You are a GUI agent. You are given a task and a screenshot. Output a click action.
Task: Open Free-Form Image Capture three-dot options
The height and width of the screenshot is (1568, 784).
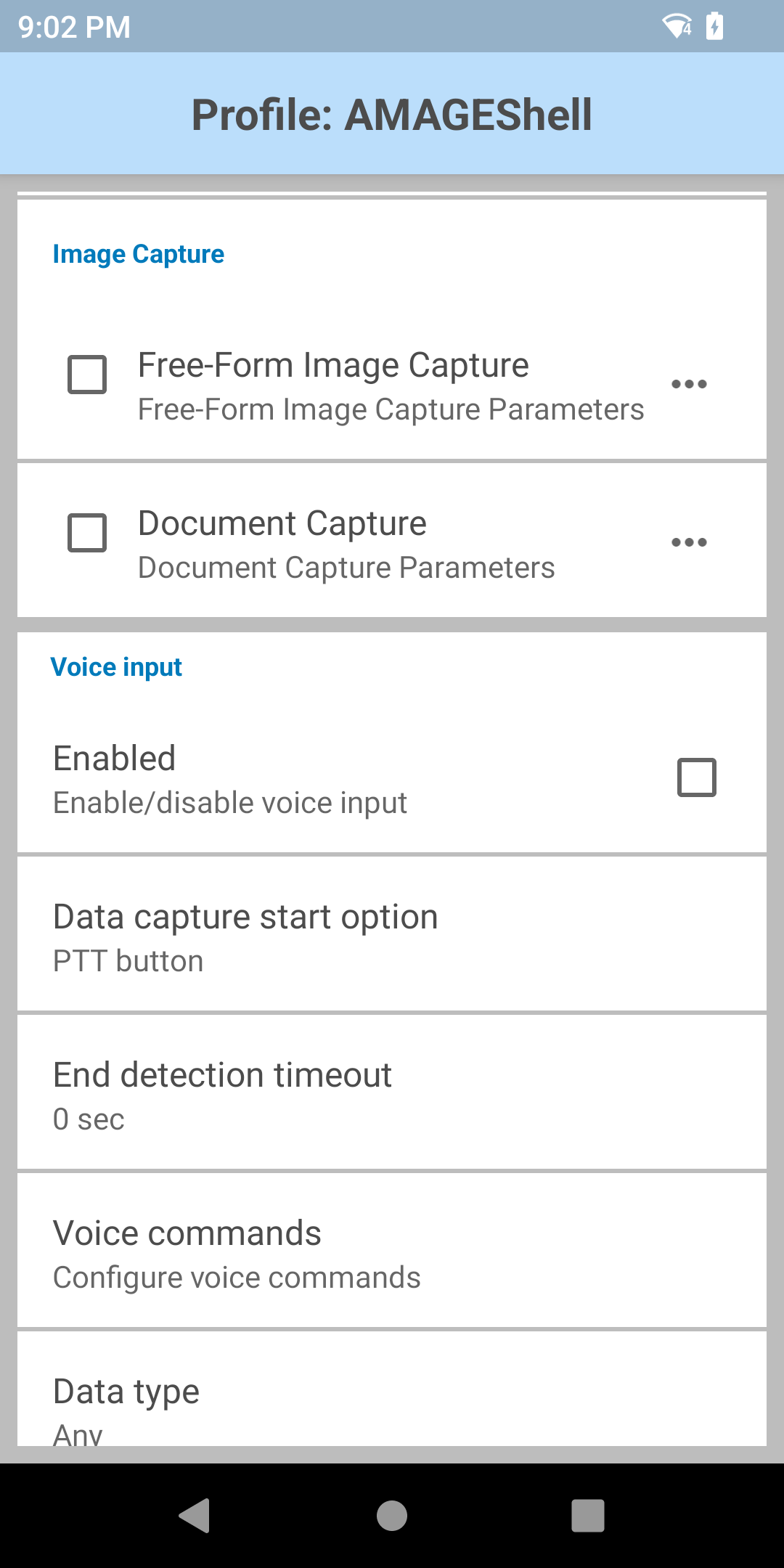[x=689, y=384]
